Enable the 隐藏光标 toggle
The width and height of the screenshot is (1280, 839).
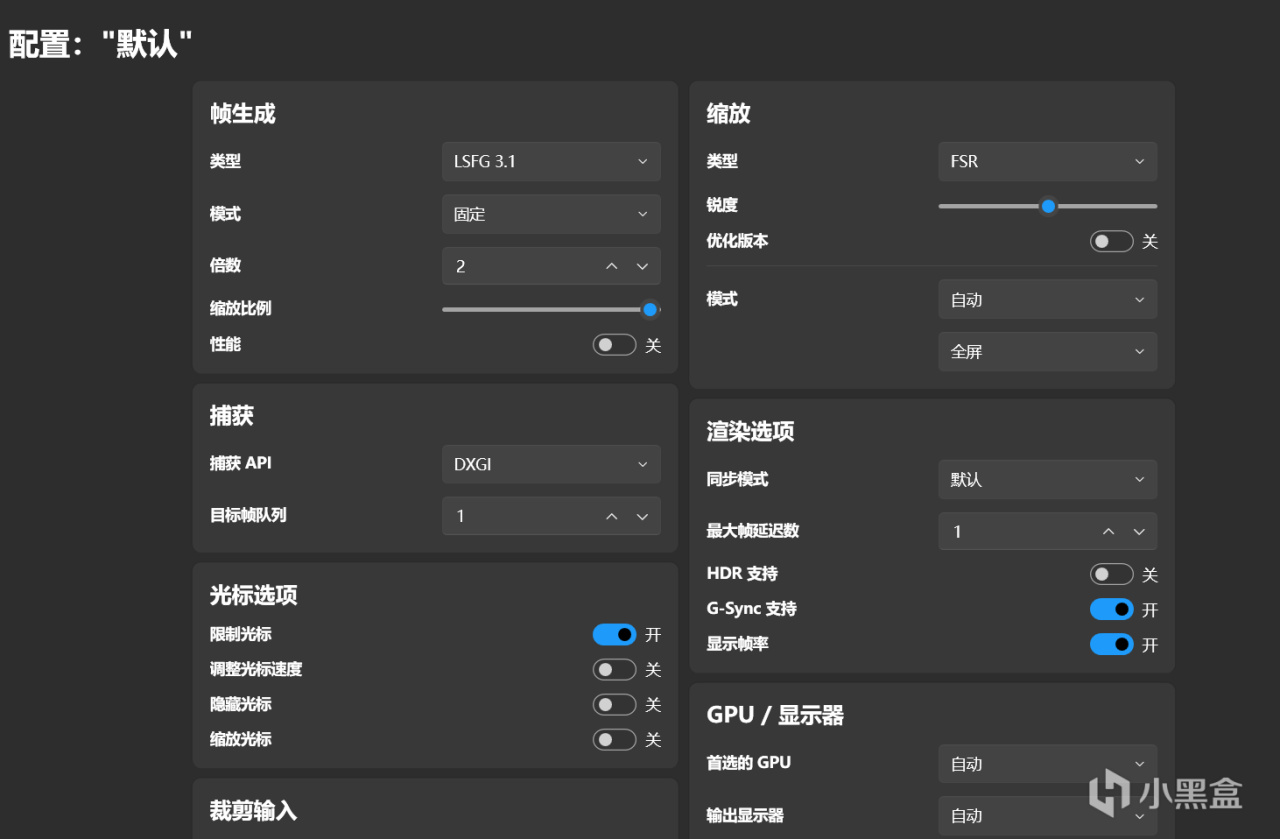pyautogui.click(x=614, y=704)
